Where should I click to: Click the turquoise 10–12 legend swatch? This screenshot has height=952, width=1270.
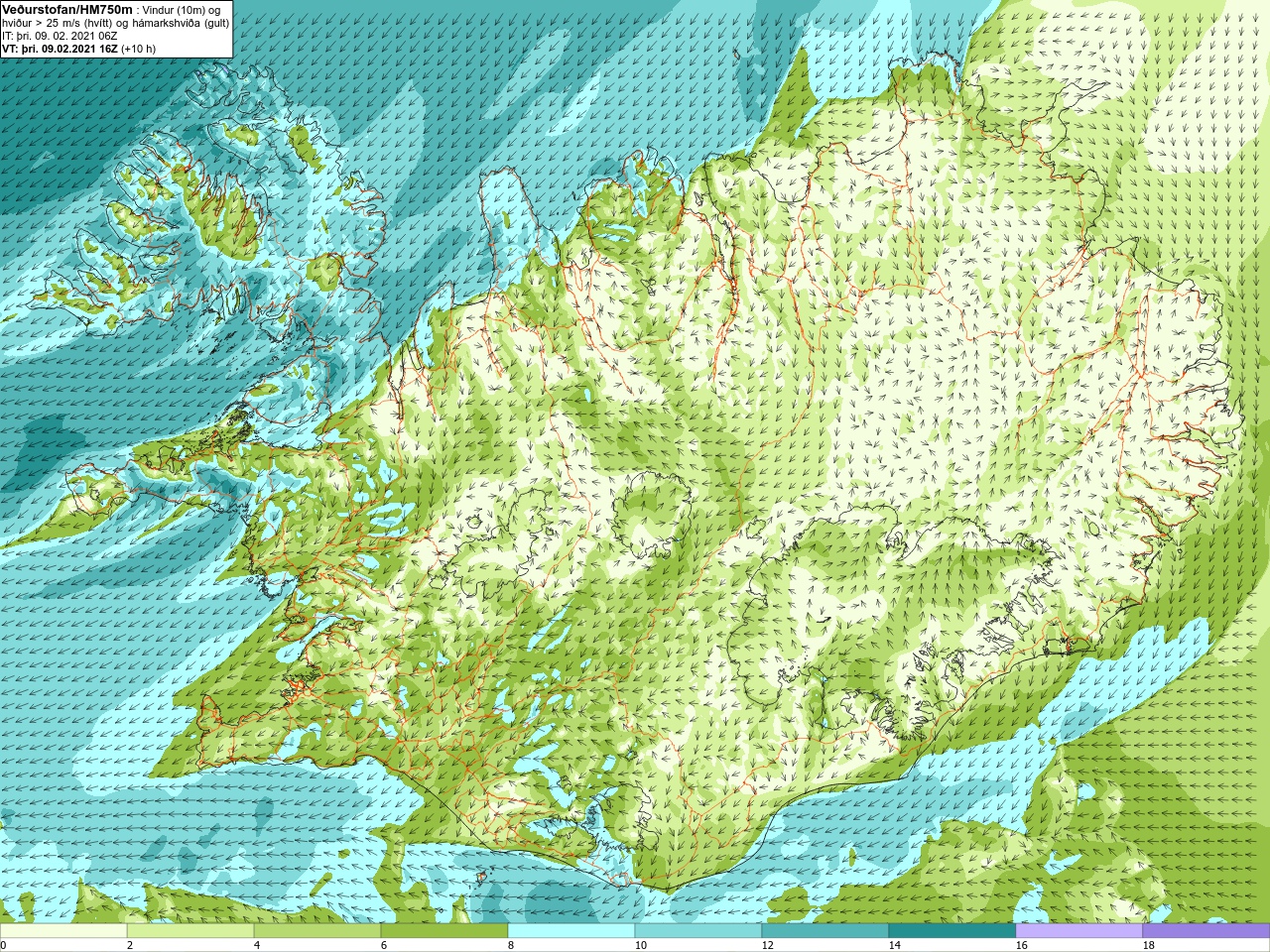pos(698,931)
